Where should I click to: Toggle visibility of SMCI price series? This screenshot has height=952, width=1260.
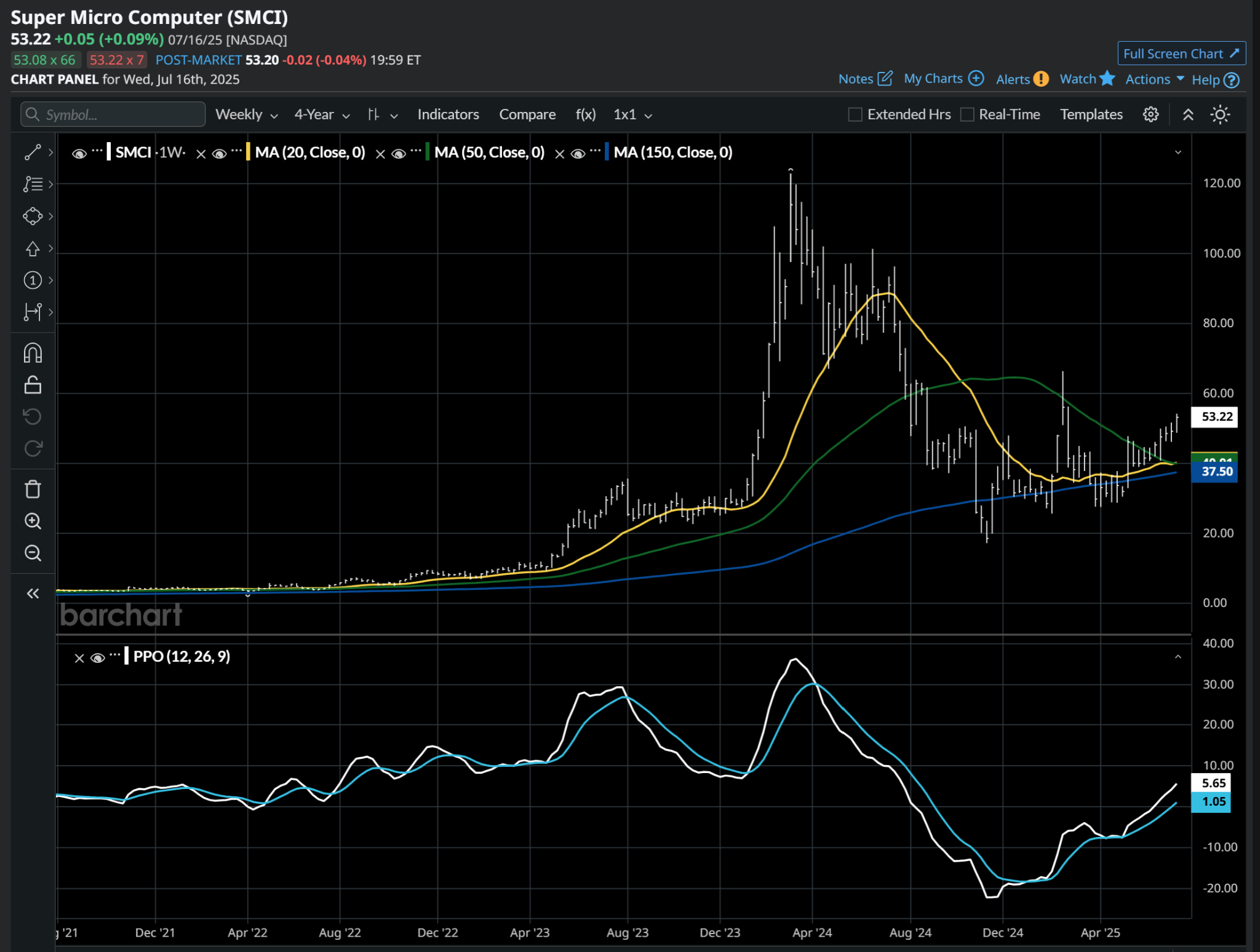(79, 154)
